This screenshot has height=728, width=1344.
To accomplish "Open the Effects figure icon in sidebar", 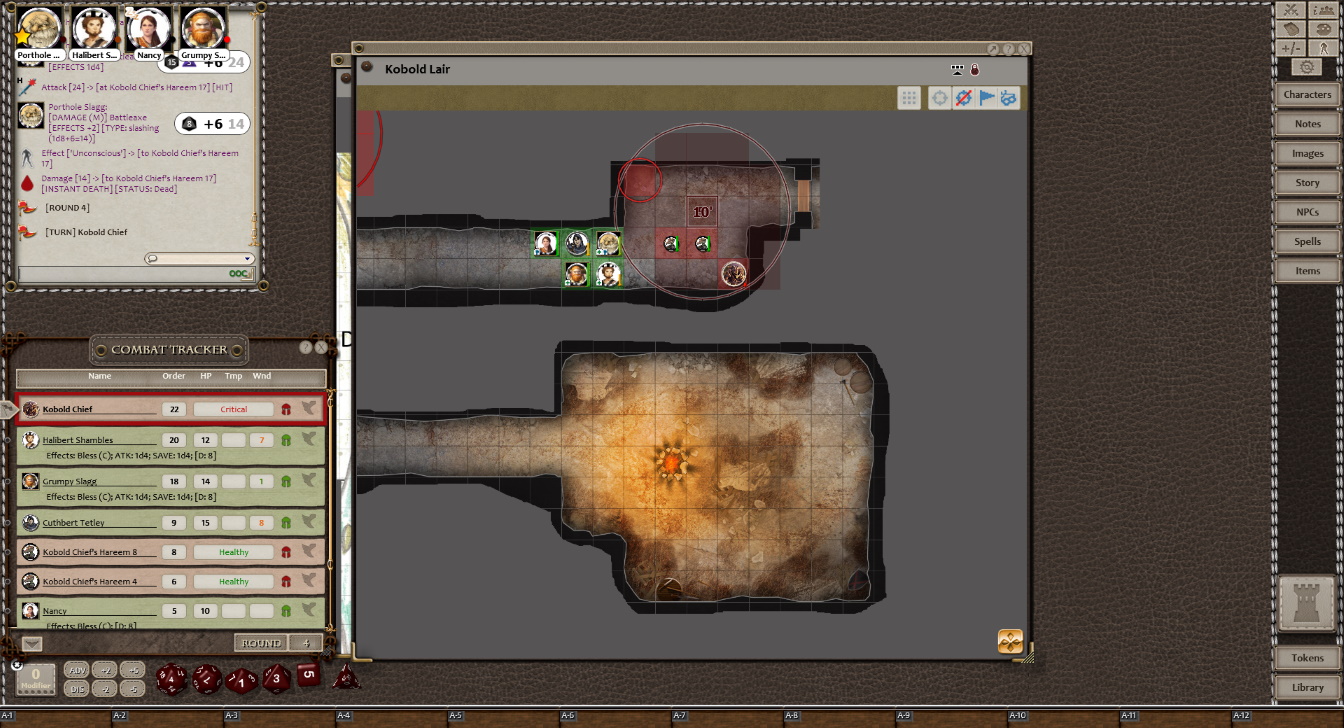I will [x=1324, y=48].
